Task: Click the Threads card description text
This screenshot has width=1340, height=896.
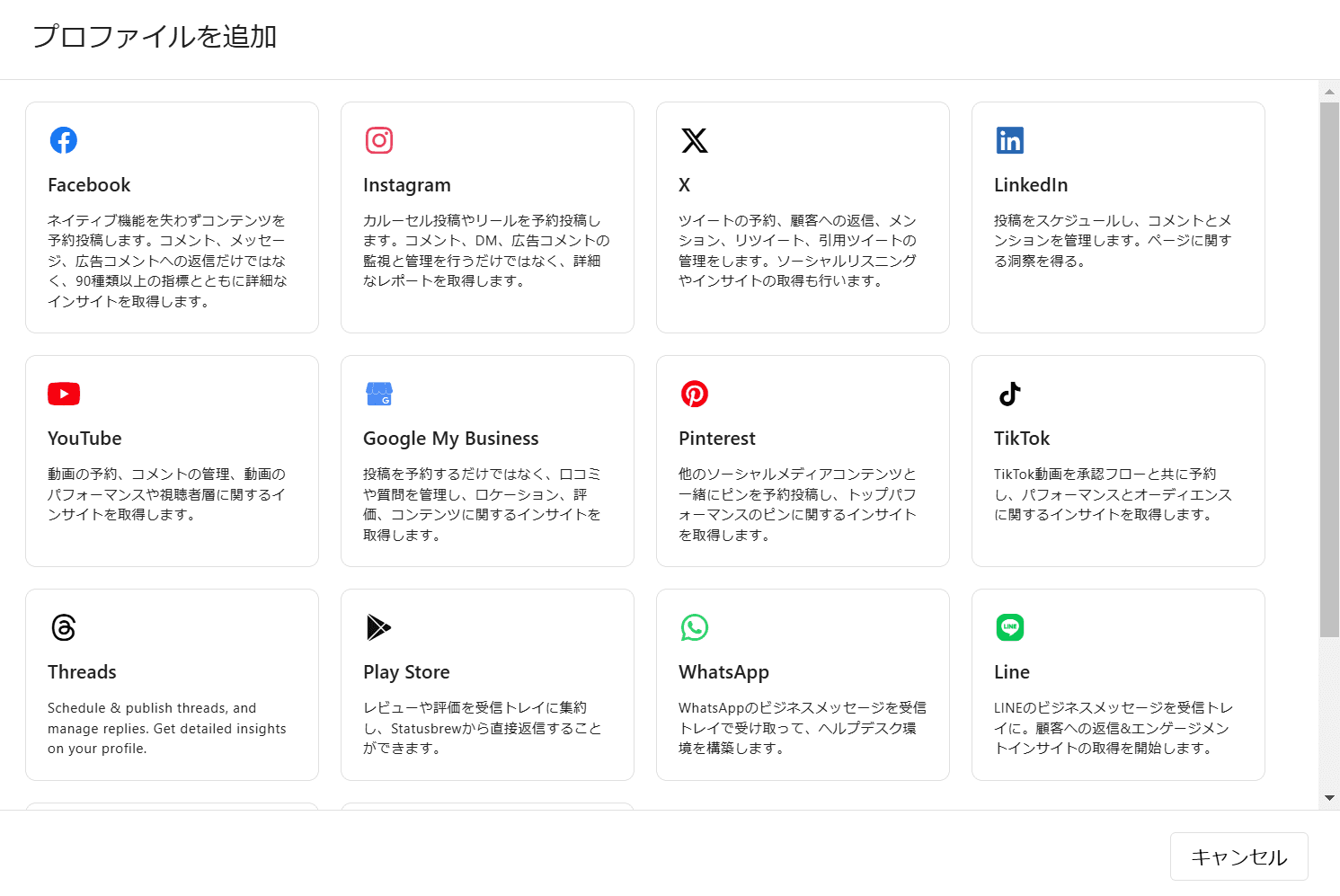Action: pyautogui.click(x=167, y=728)
